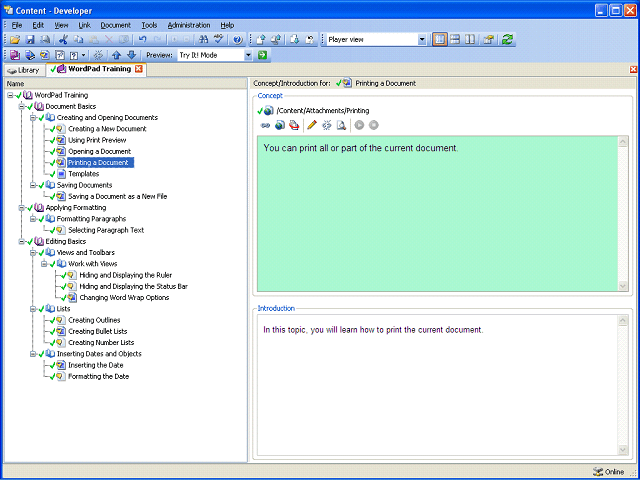The width and height of the screenshot is (640, 480).
Task: Open the question icon dropdown arrow
Action: 84,55
